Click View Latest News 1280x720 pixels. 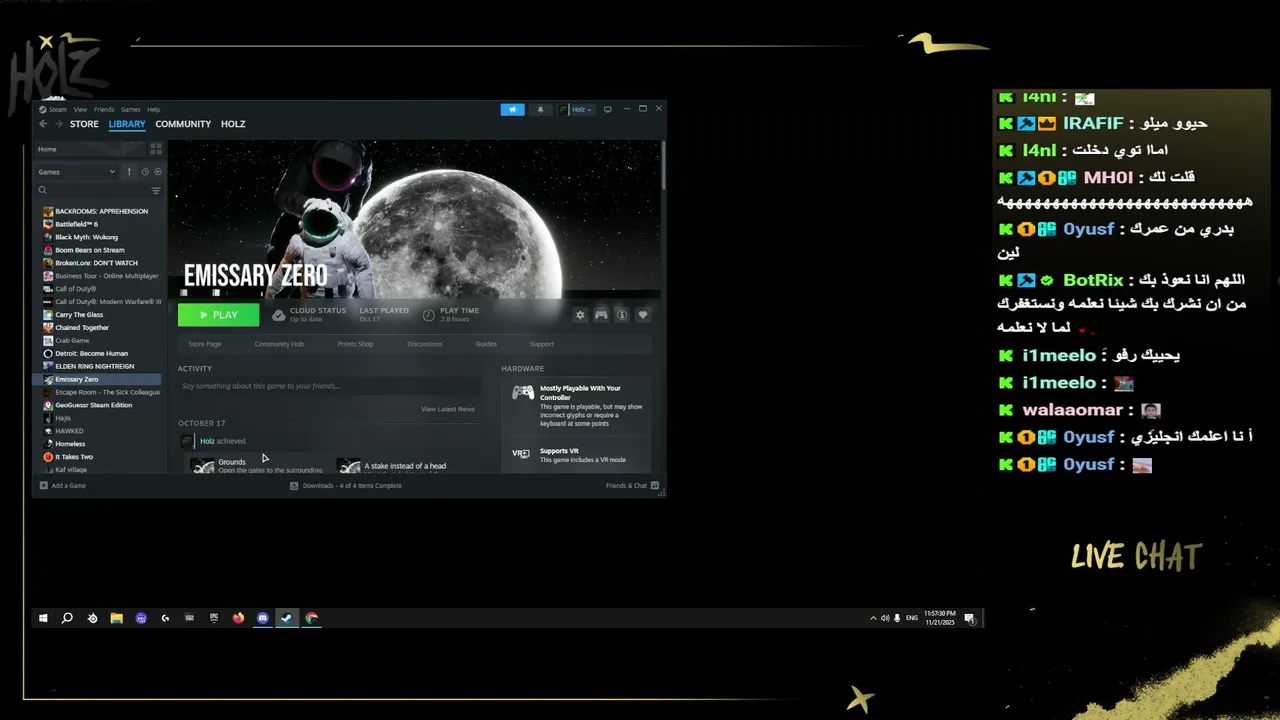pos(448,409)
